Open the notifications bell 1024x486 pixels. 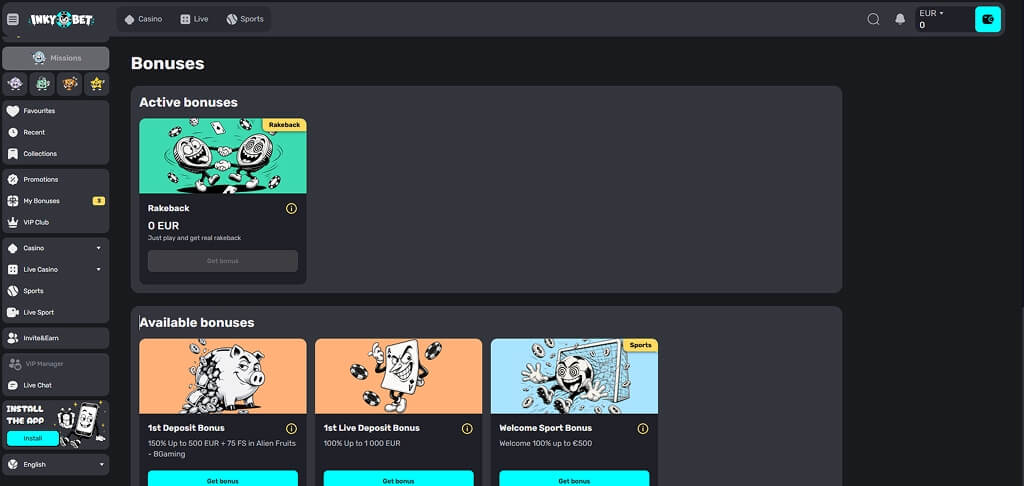click(900, 20)
